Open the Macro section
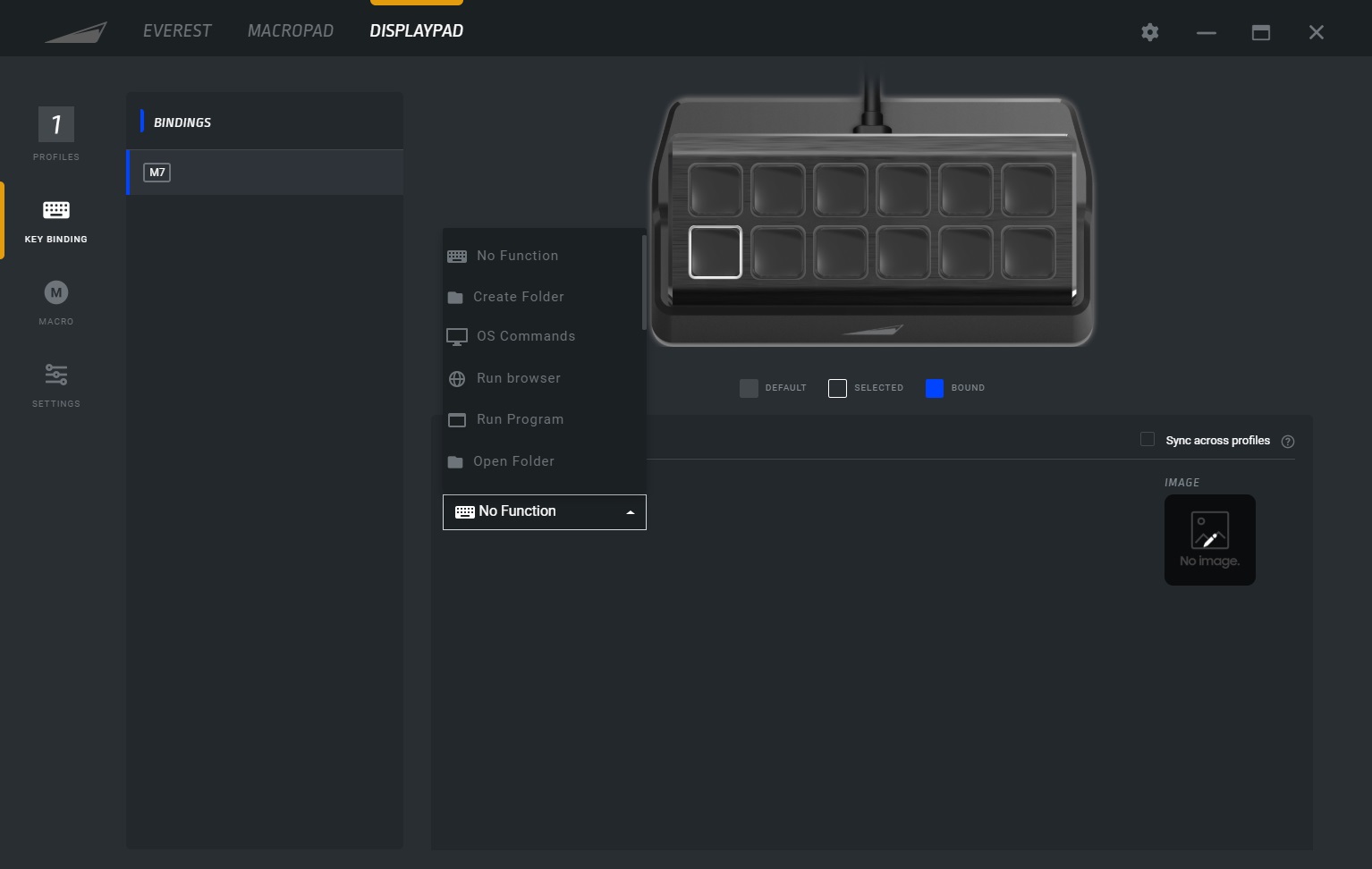This screenshot has width=1372, height=869. click(x=56, y=303)
